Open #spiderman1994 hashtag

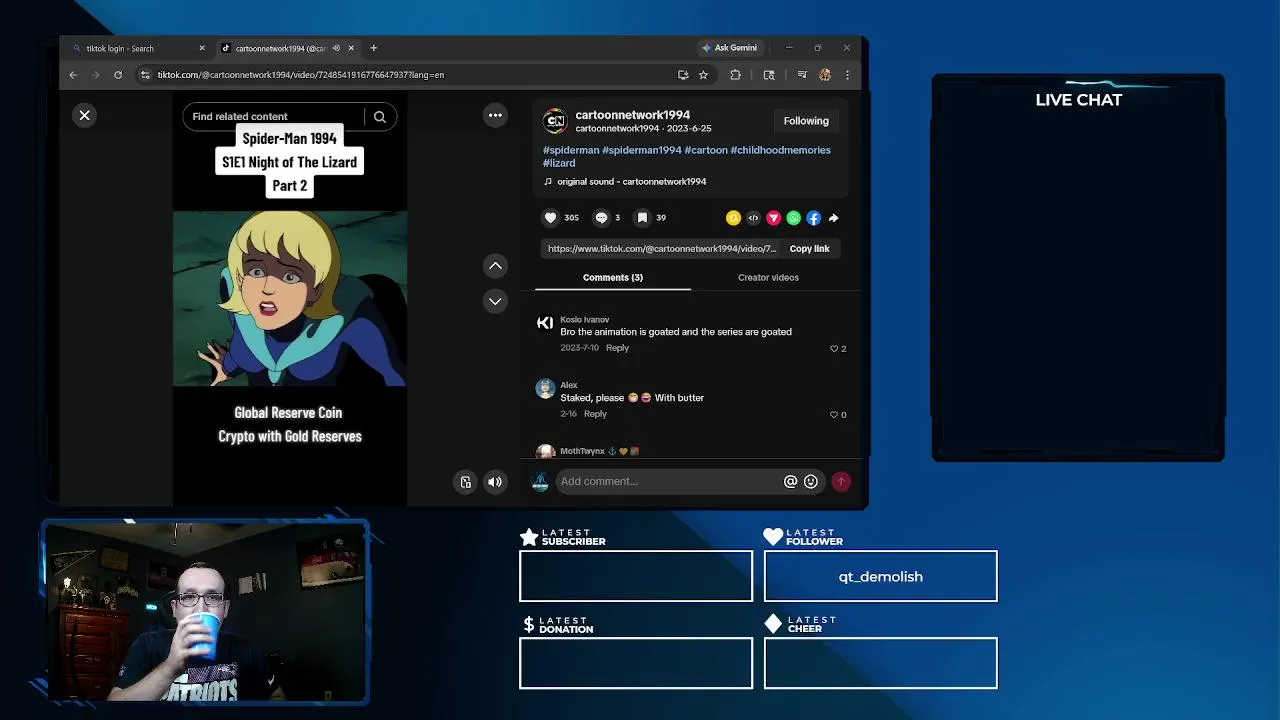642,150
